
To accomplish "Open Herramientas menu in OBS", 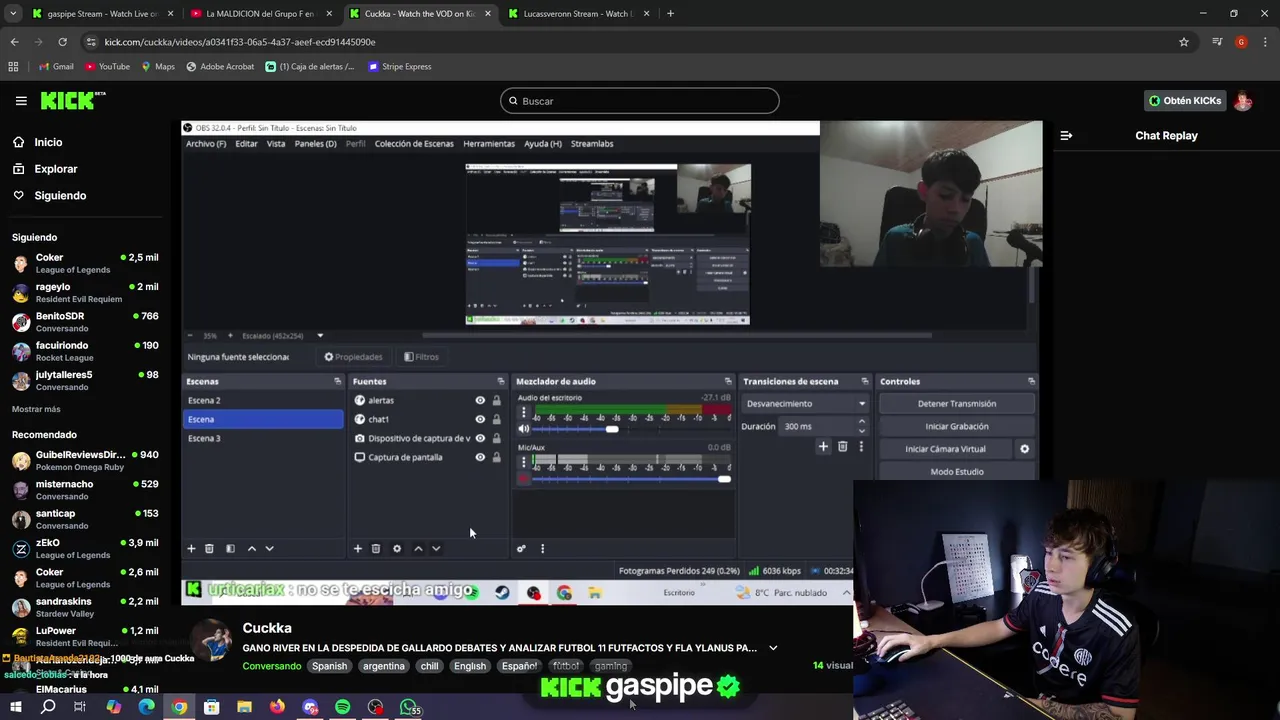I will click(488, 143).
